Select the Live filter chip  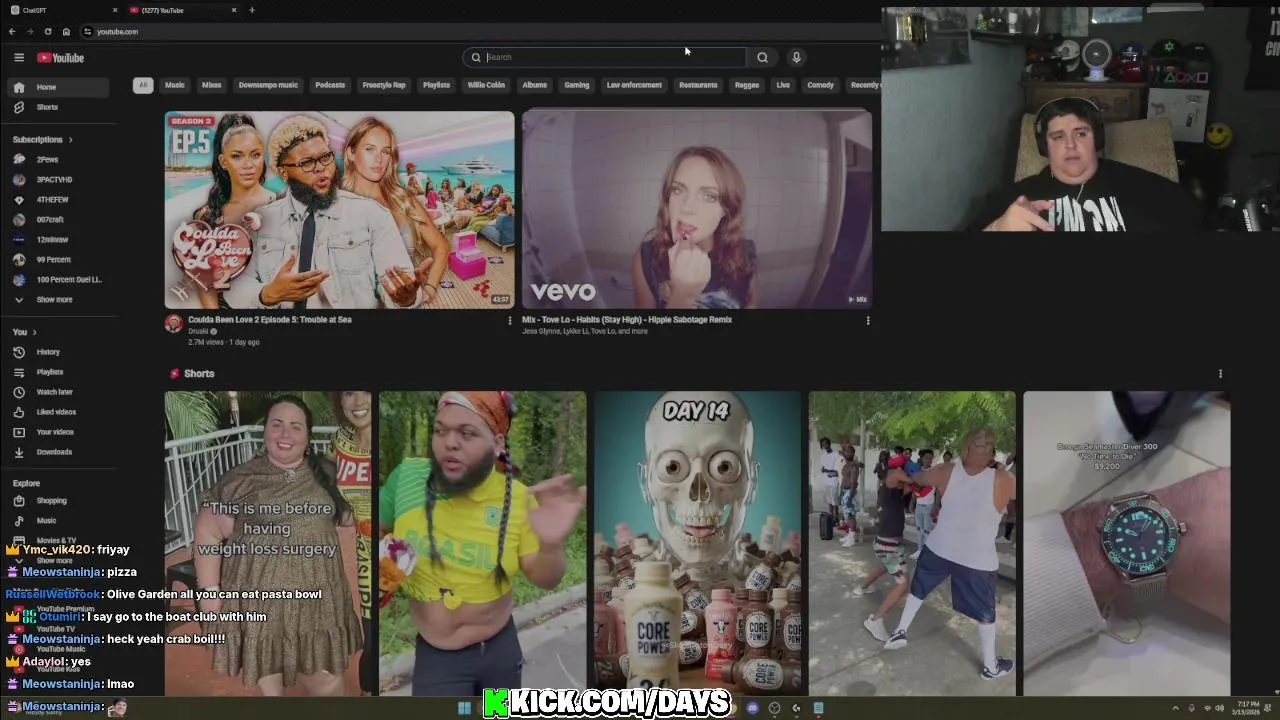coord(783,85)
